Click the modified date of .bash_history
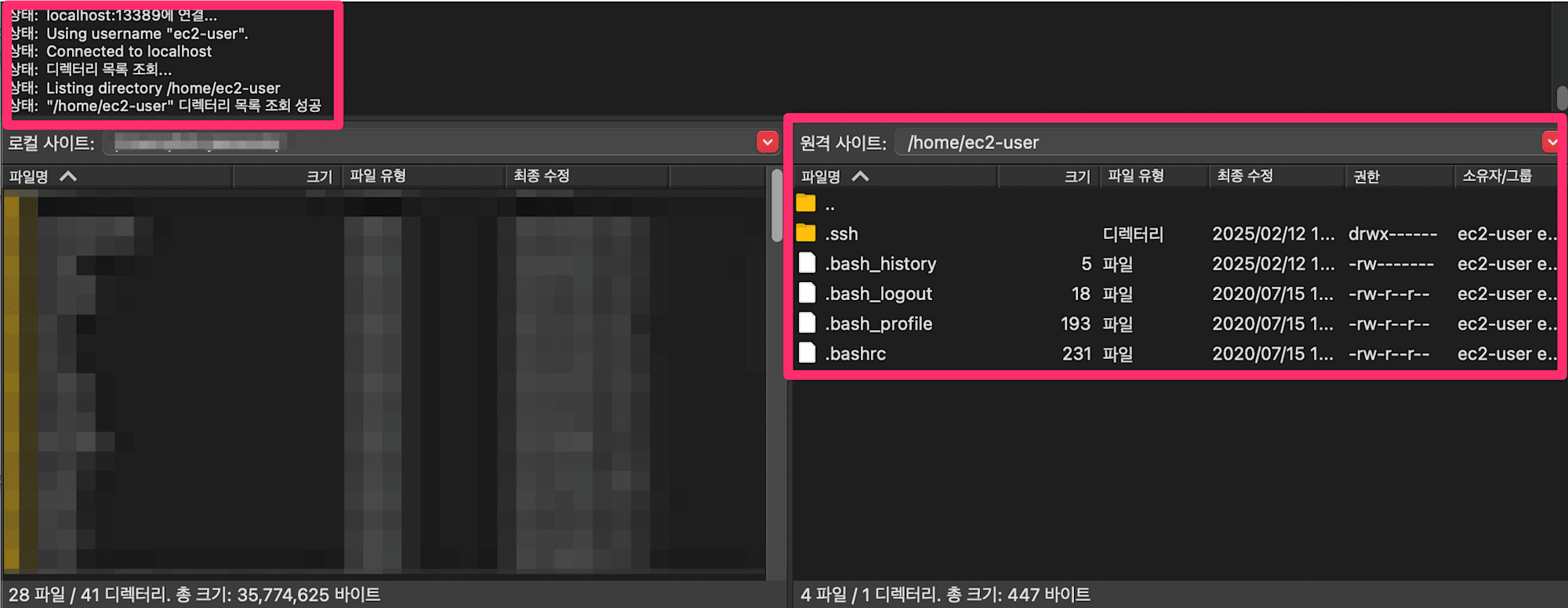Viewport: 1568px width, 608px height. [1273, 264]
